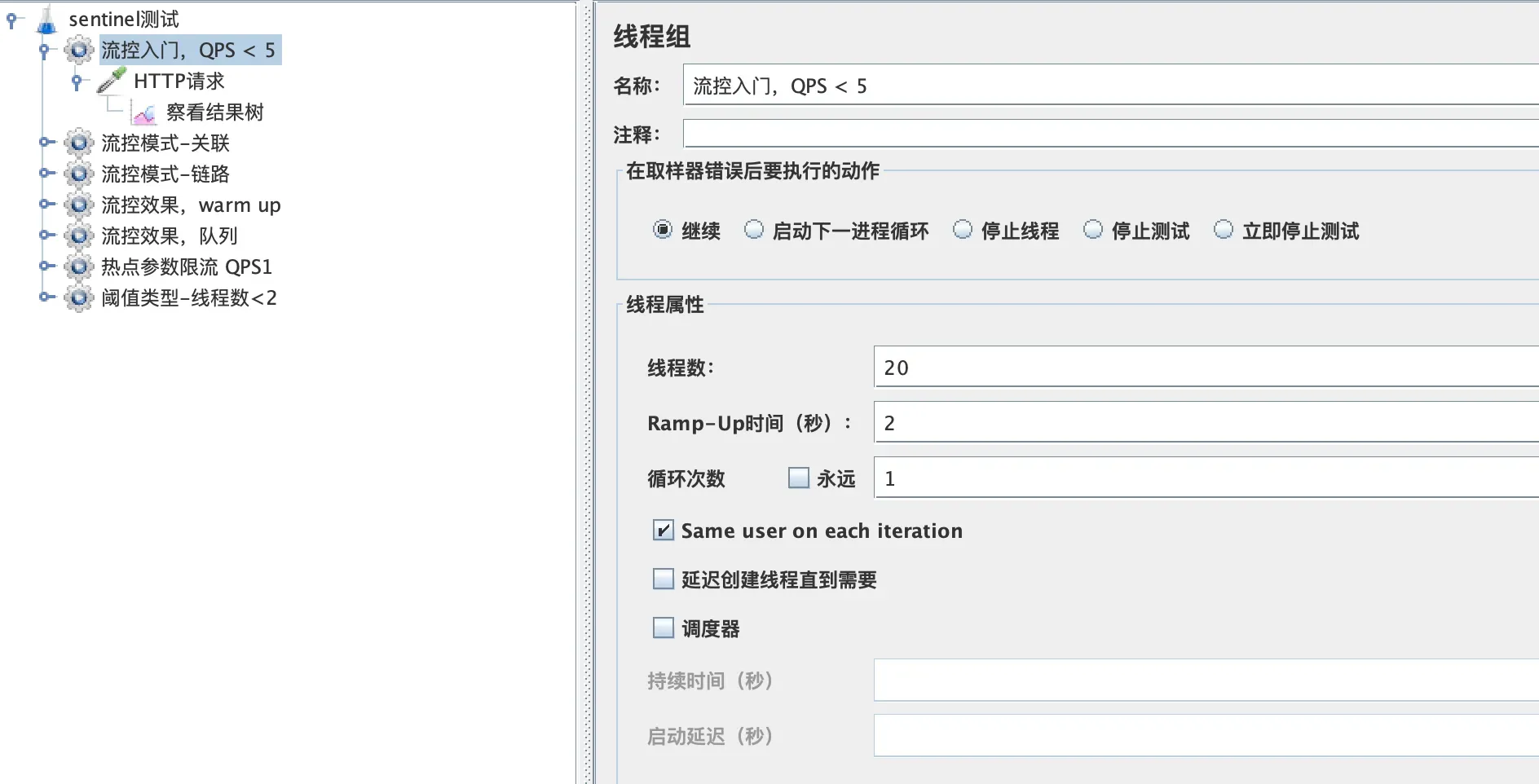
Task: Click the 注释 comment input field
Action: pyautogui.click(x=1111, y=134)
